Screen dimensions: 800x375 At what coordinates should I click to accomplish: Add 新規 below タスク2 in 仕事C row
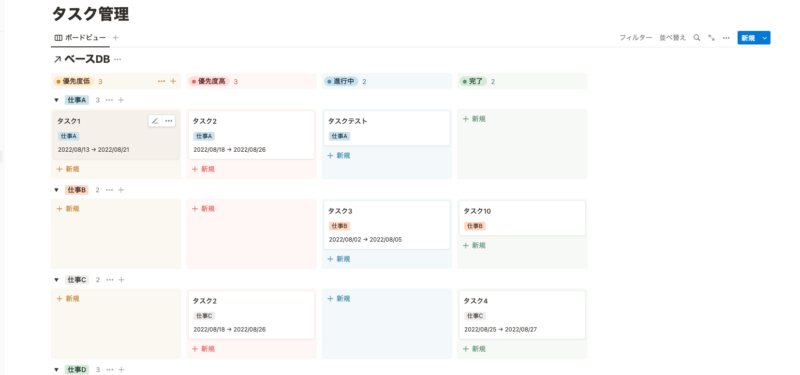click(203, 349)
